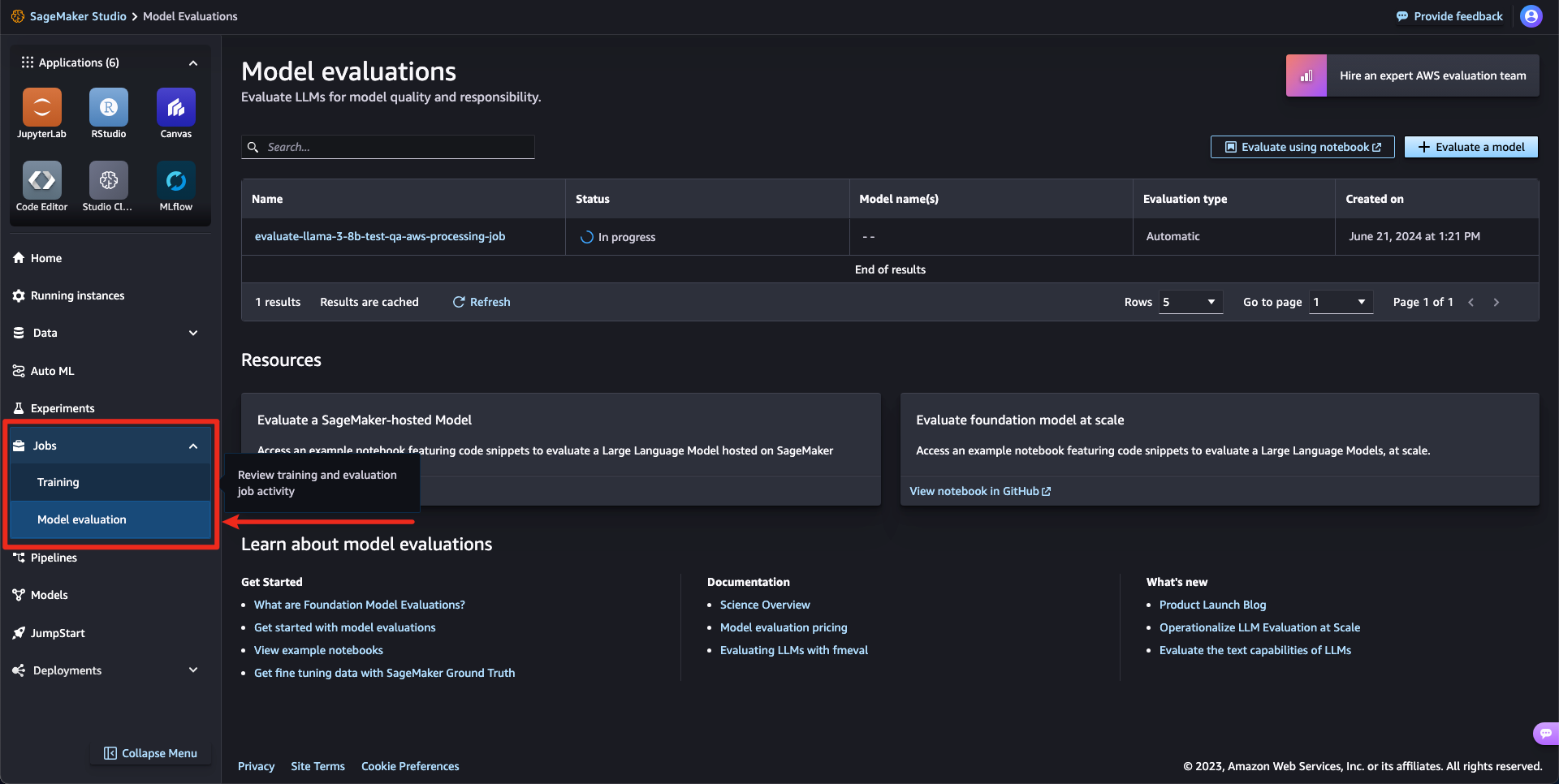1559x784 pixels.
Task: Click the Evaluate a model button
Action: [x=1471, y=147]
